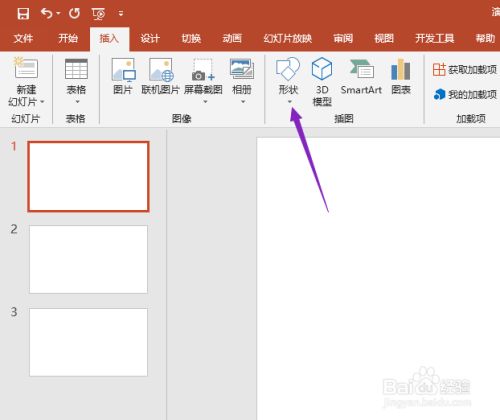Open the 文件 tab
Viewport: 500px width, 420px height.
coord(23,38)
